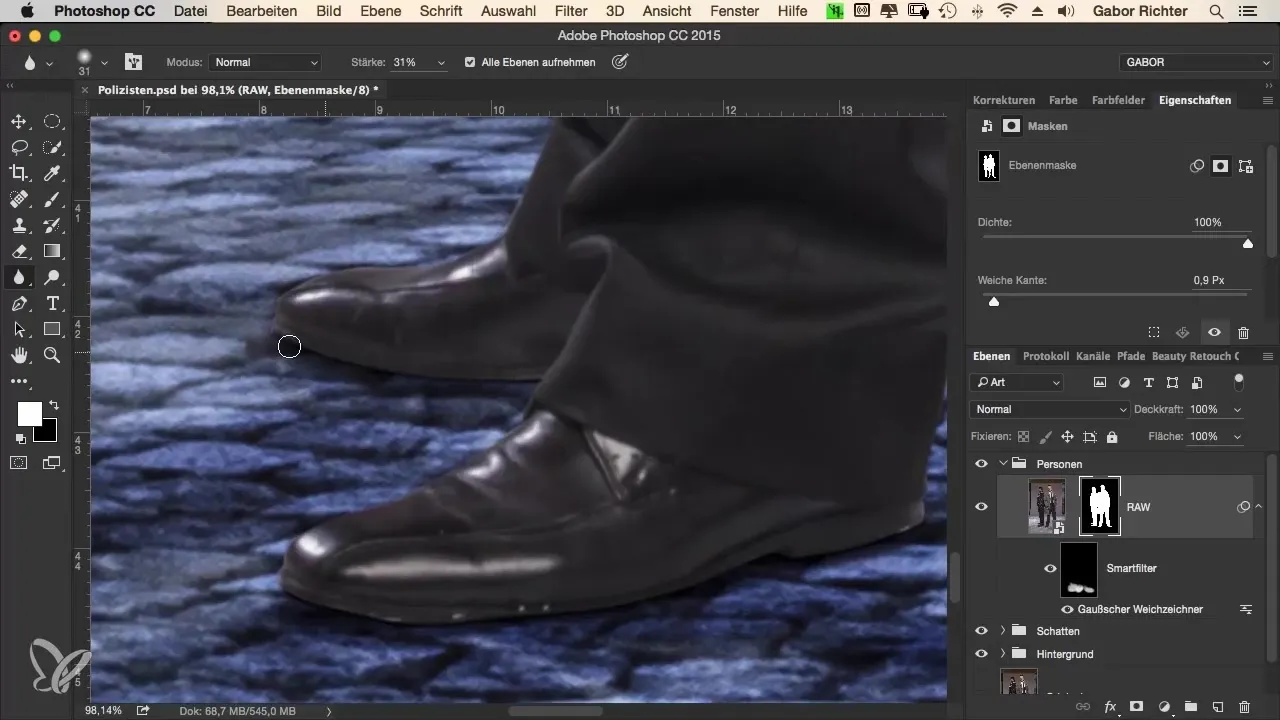Select the Move tool
The image size is (1280, 720).
click(x=19, y=122)
